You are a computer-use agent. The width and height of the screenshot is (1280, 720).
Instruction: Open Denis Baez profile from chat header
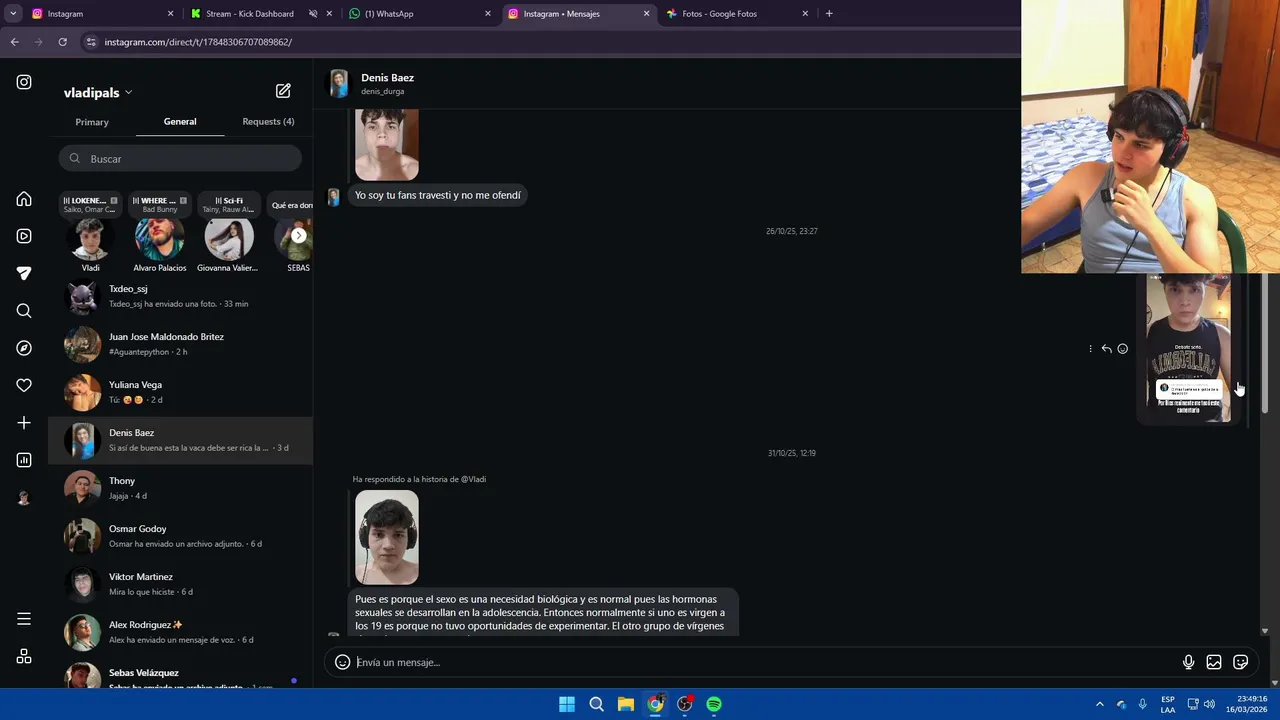(x=372, y=84)
